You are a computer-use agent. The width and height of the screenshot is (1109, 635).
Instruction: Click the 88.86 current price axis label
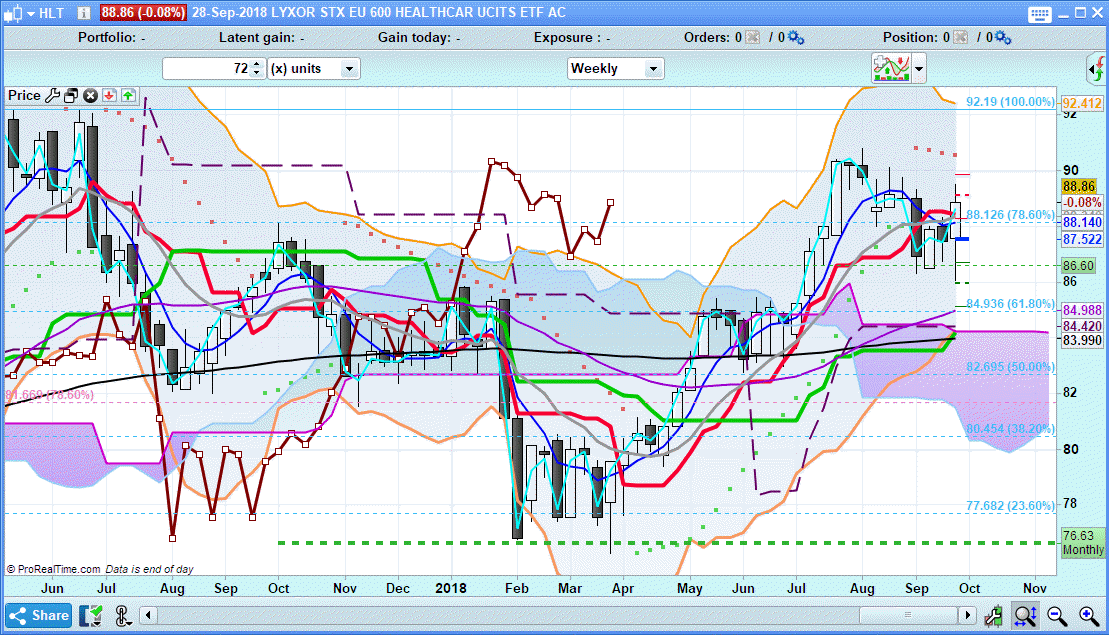(x=1079, y=187)
